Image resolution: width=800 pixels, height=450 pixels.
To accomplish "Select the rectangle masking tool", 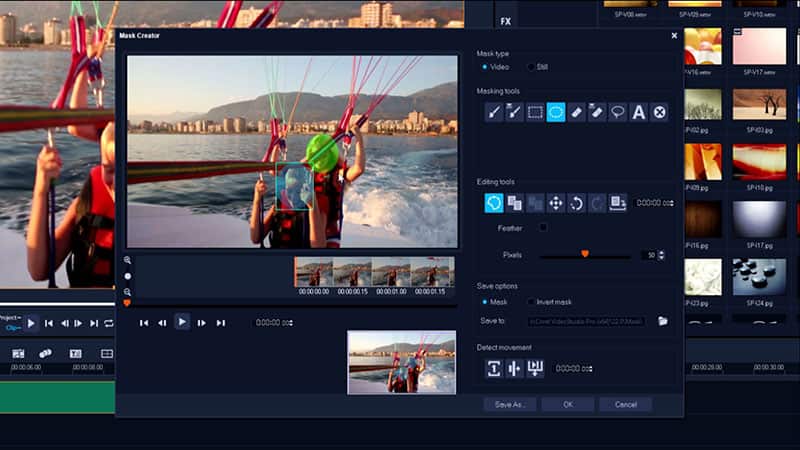I will pyautogui.click(x=535, y=112).
